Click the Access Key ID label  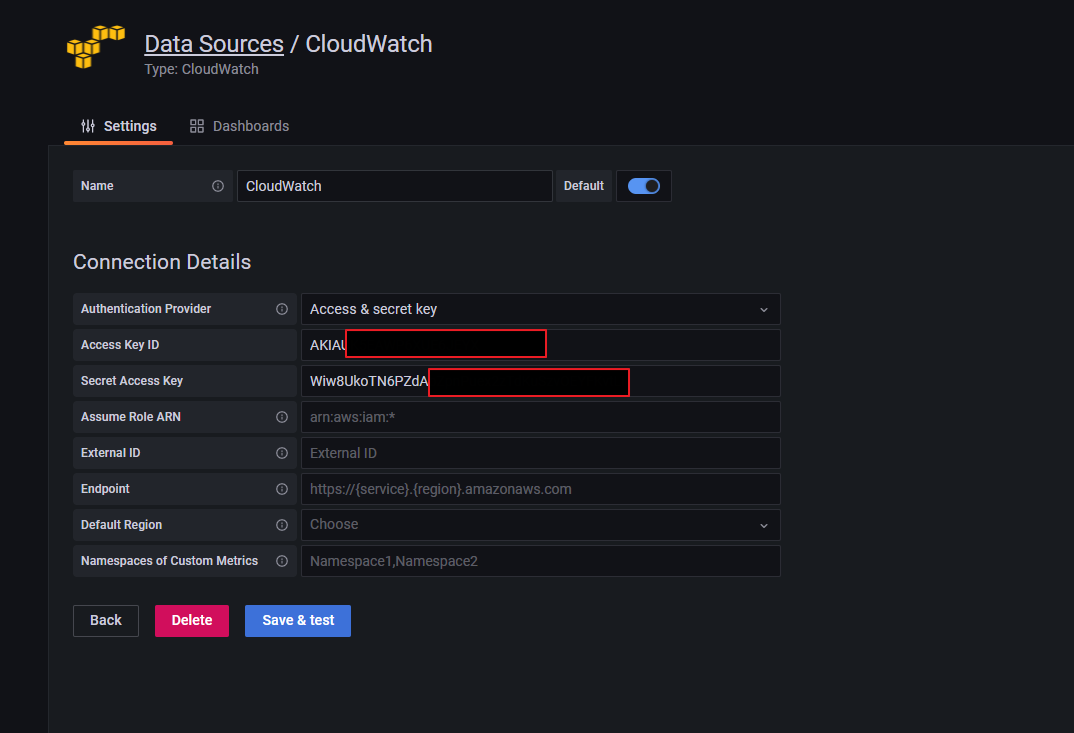coord(120,345)
